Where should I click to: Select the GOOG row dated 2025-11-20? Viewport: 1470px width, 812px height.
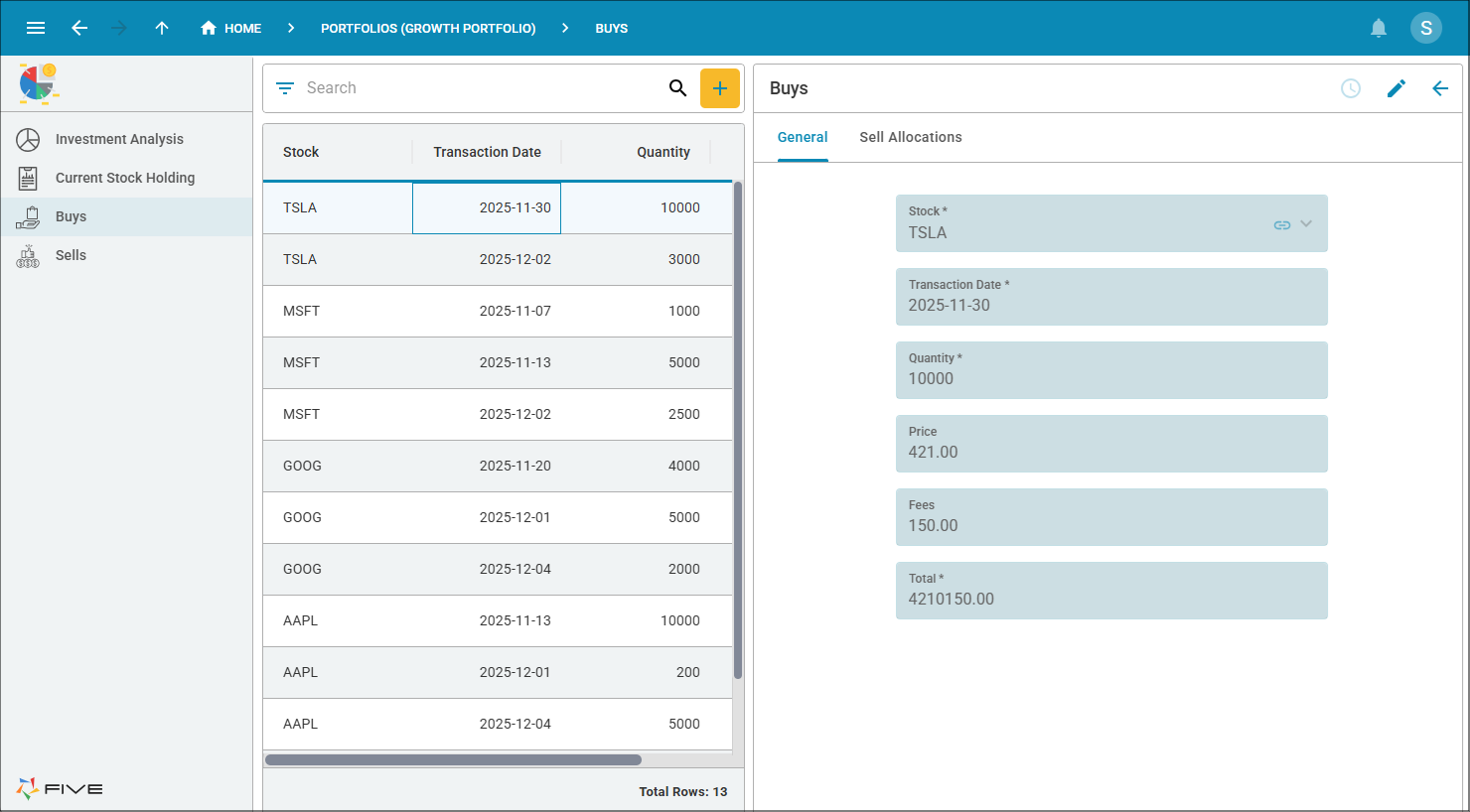point(498,466)
